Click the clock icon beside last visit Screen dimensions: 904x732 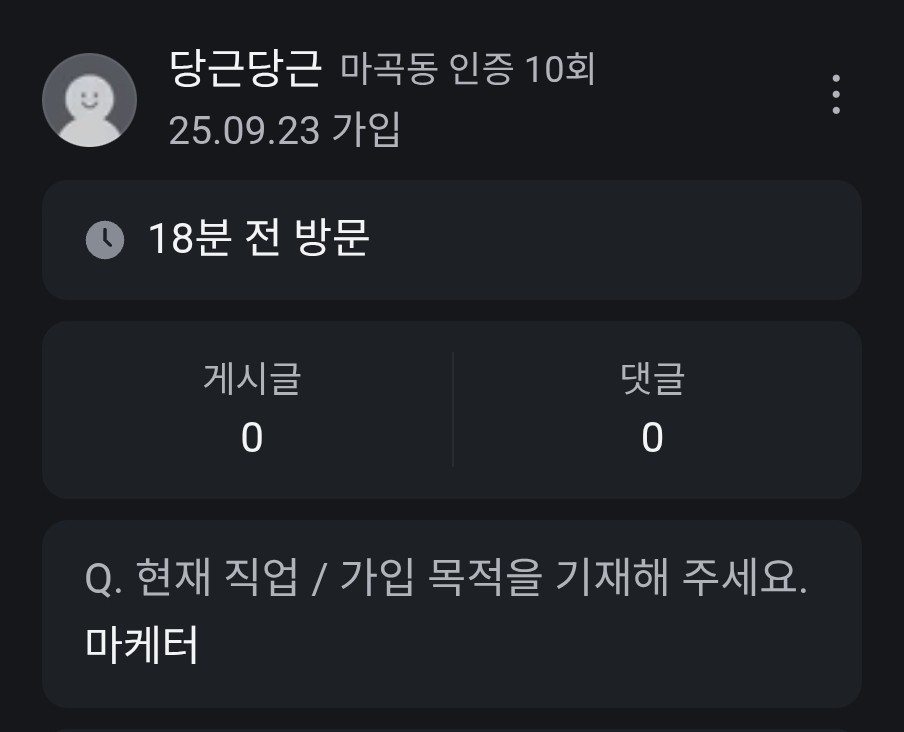105,240
